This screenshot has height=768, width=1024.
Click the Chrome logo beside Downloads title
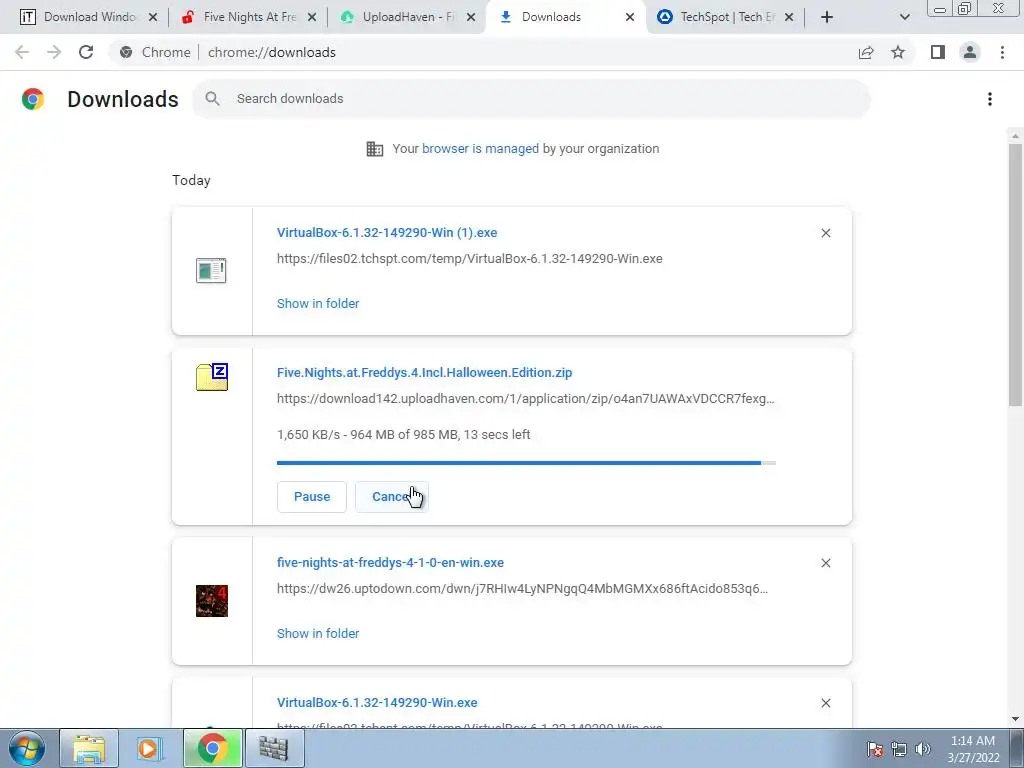(x=33, y=99)
